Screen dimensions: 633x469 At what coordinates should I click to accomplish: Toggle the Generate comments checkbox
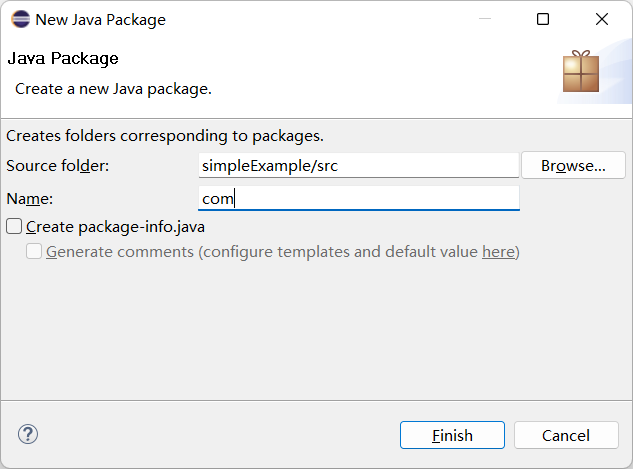[x=35, y=251]
